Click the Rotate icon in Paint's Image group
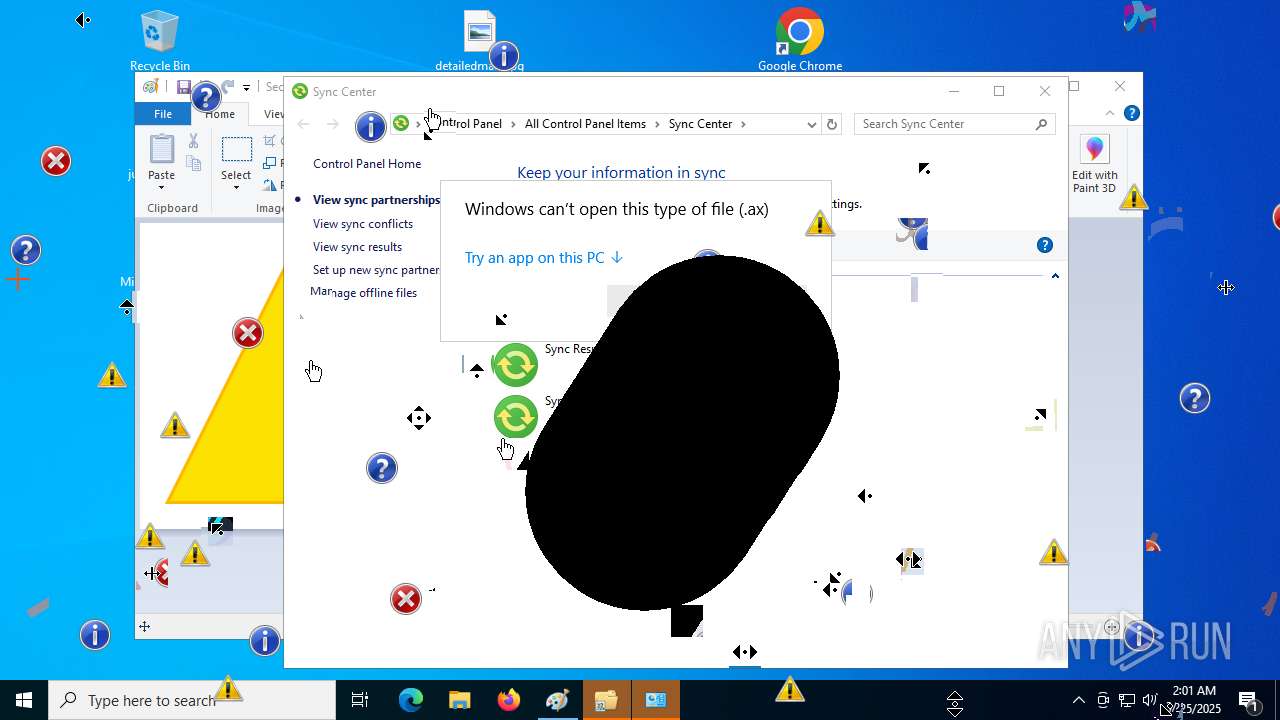 pos(270,184)
